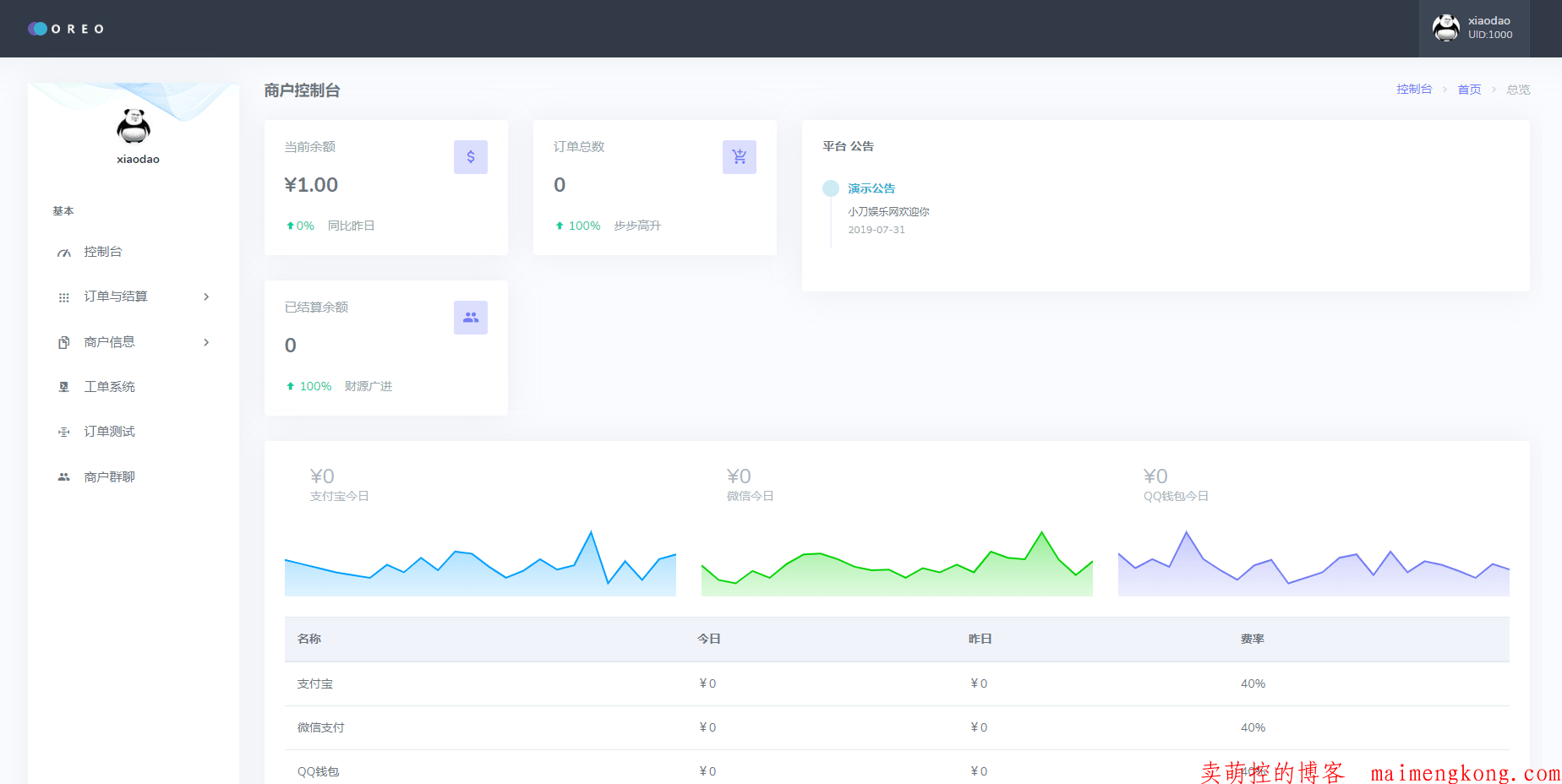Image resolution: width=1562 pixels, height=784 pixels.
Task: Click the dashboard gauge icon in sidebar
Action: pyautogui.click(x=63, y=253)
